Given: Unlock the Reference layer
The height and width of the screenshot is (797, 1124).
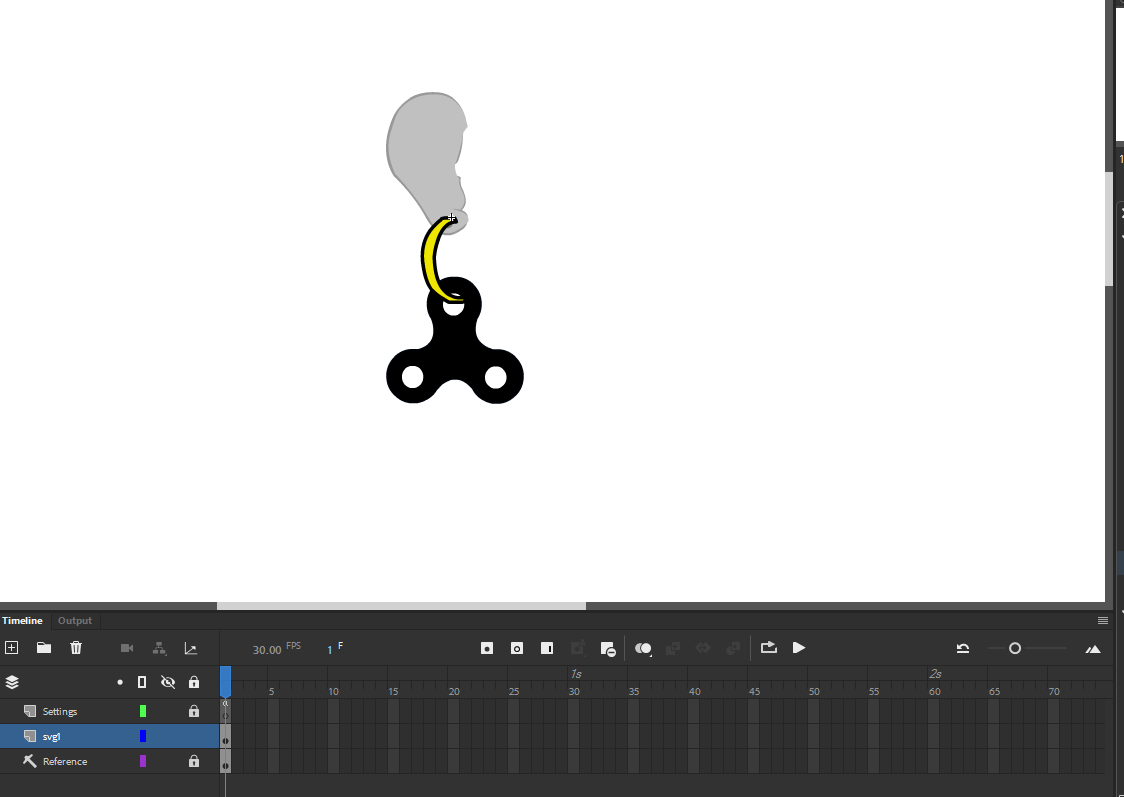Looking at the screenshot, I should click(x=194, y=762).
